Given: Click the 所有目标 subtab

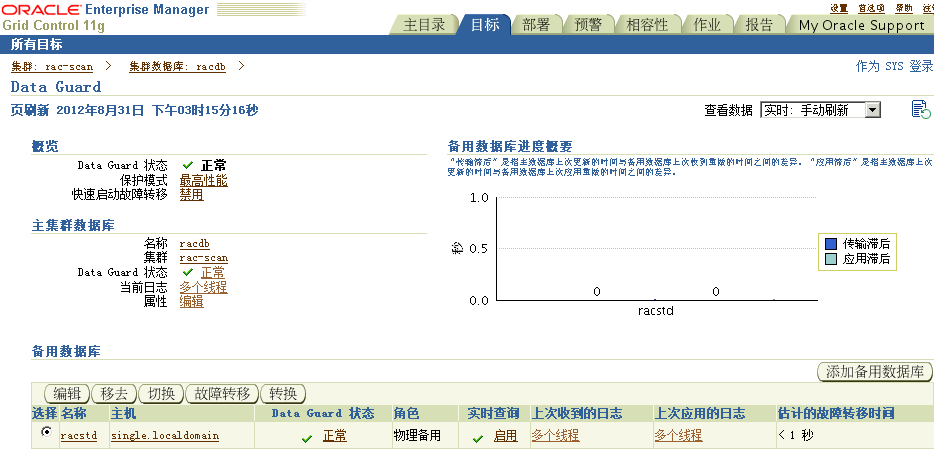Looking at the screenshot, I should 36,45.
